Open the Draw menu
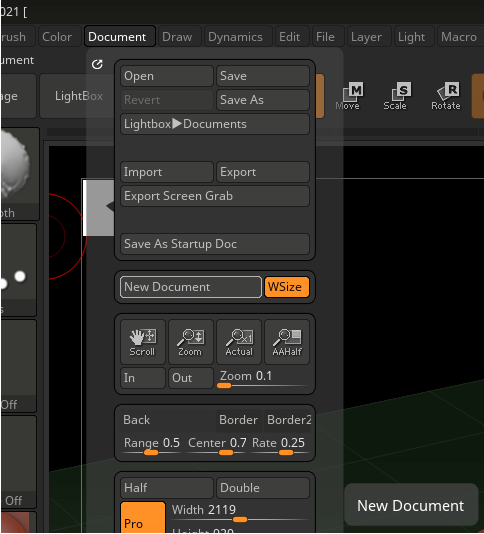The height and width of the screenshot is (534, 484). click(x=177, y=36)
